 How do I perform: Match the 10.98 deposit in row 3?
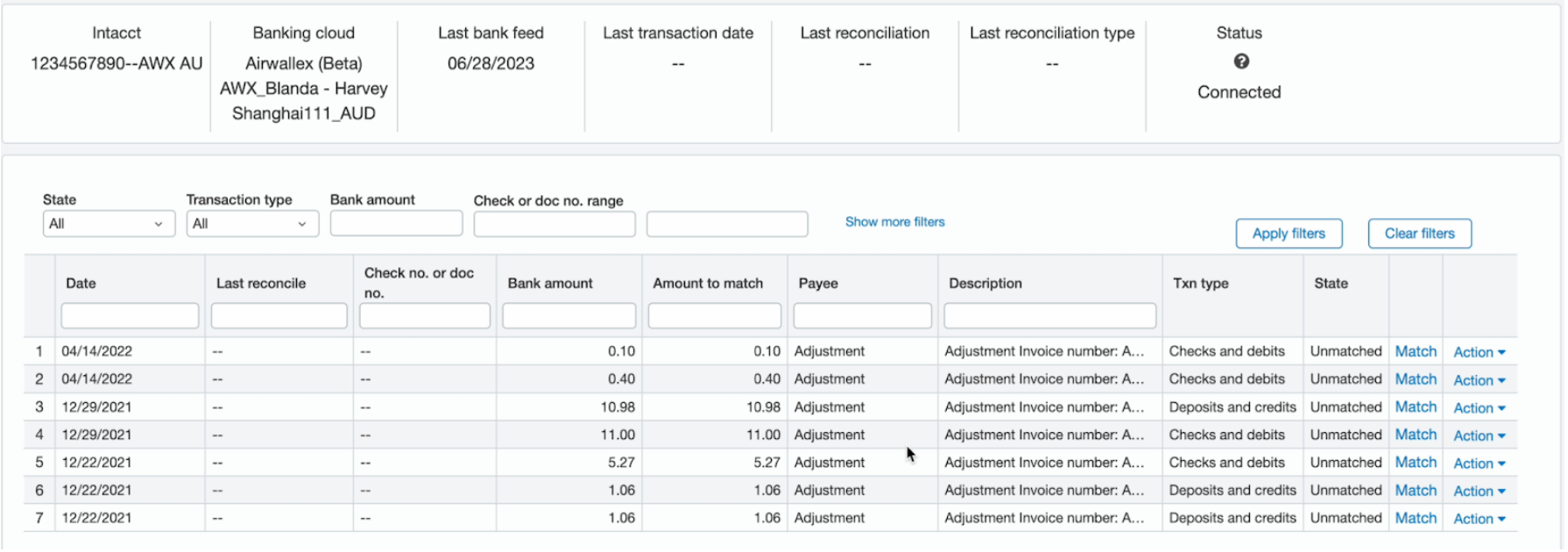pos(1416,407)
